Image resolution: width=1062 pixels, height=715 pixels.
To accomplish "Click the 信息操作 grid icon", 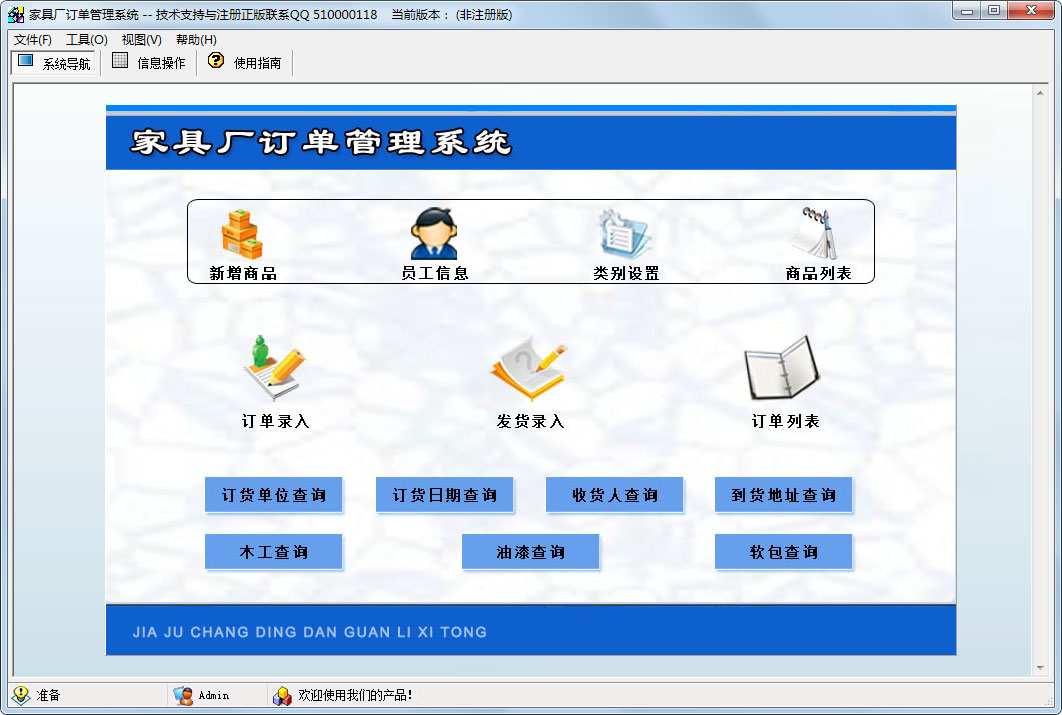I will (120, 60).
